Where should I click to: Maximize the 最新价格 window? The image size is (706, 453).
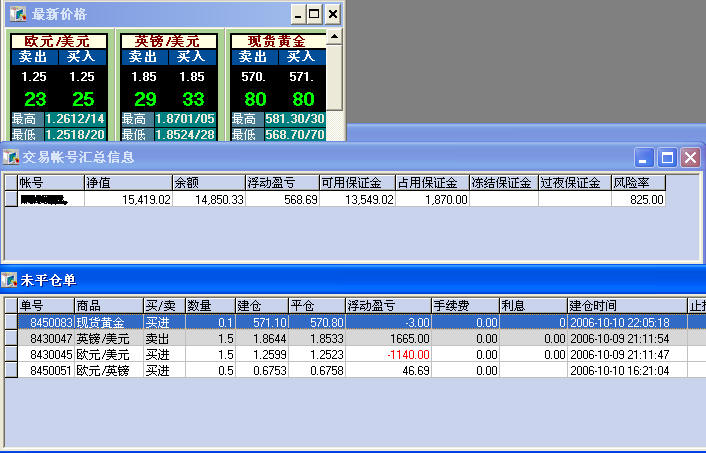[314, 14]
